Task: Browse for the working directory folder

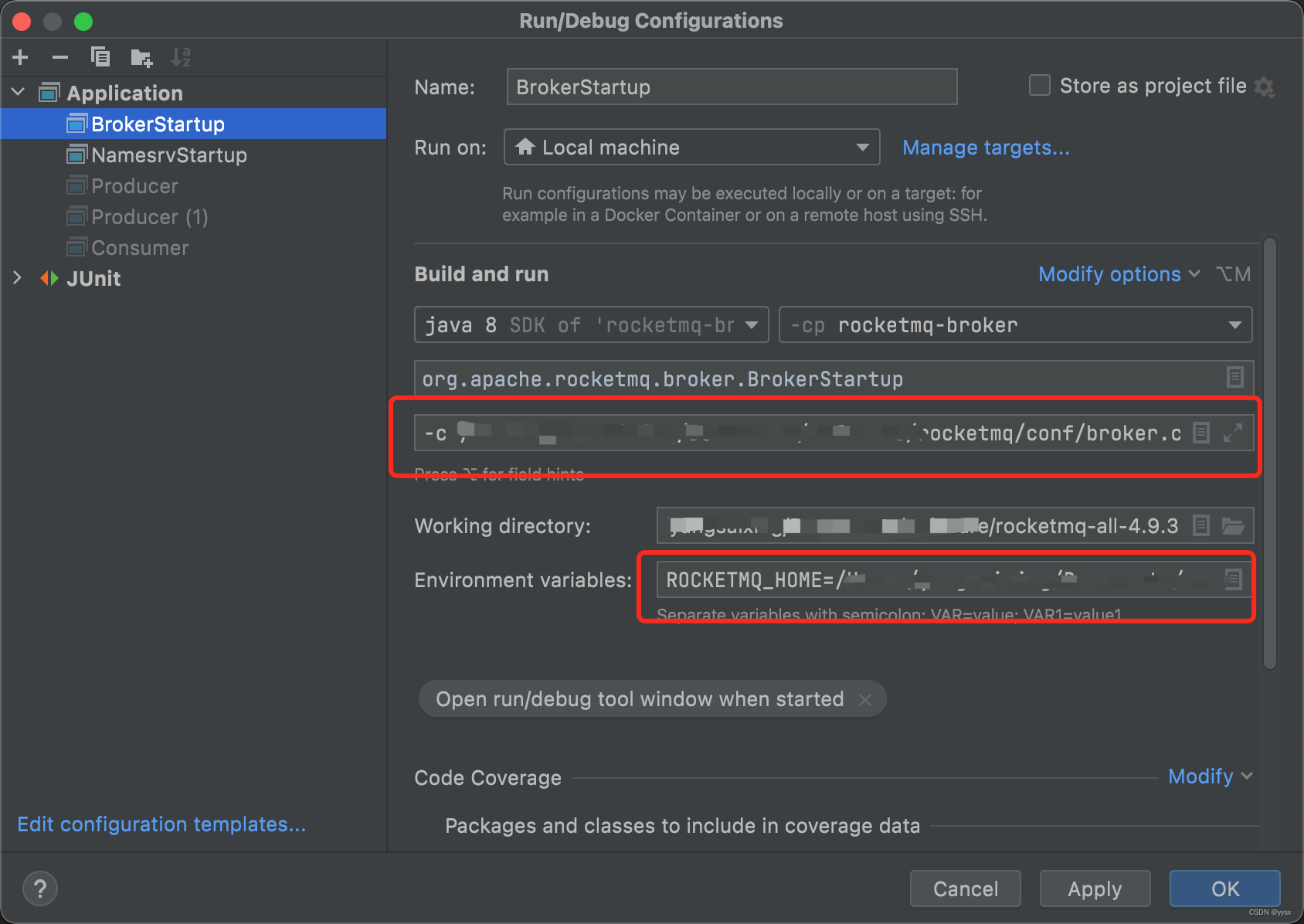Action: tap(1233, 526)
